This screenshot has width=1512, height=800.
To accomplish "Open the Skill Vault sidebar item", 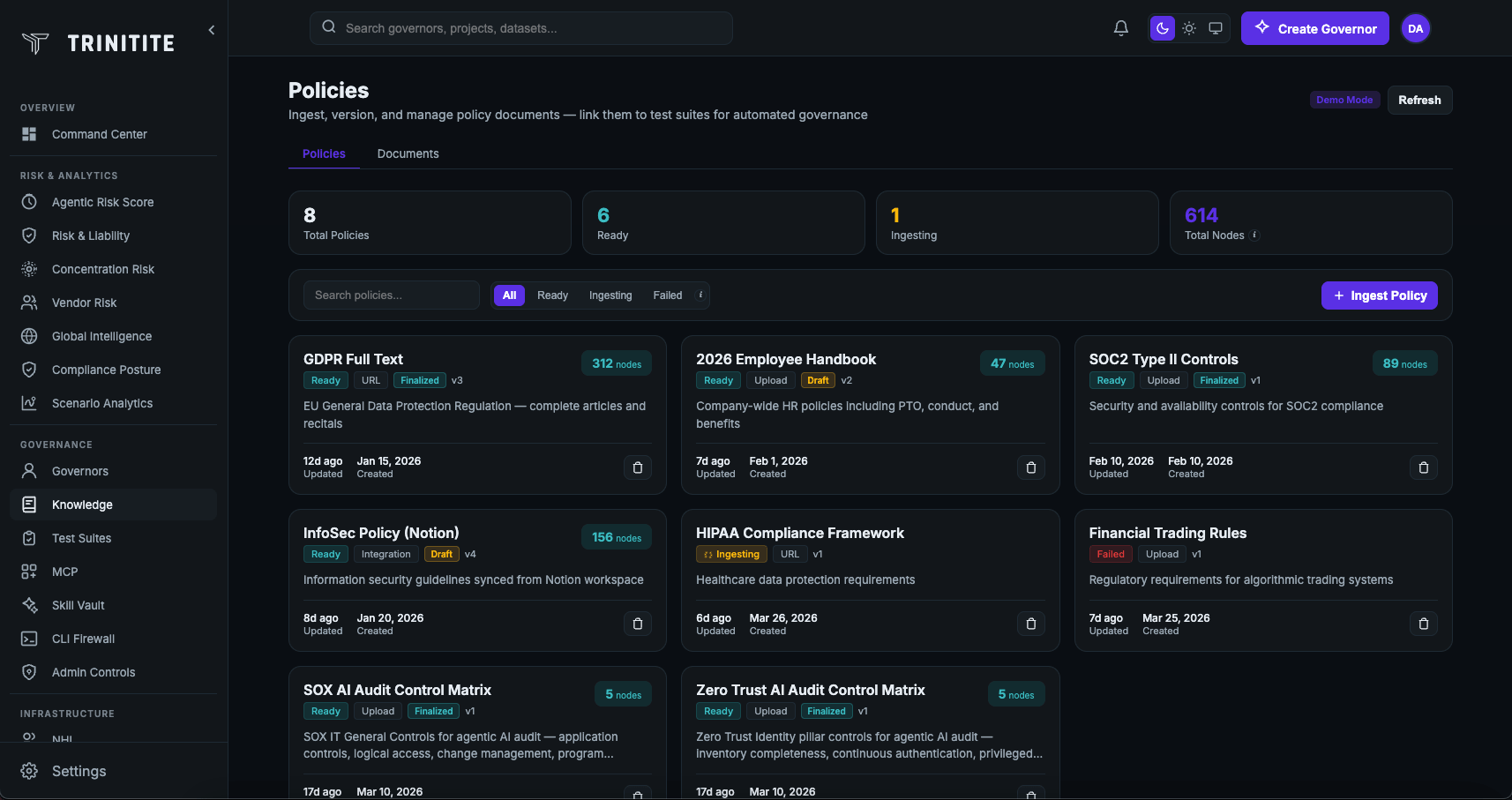I will pyautogui.click(x=78, y=605).
